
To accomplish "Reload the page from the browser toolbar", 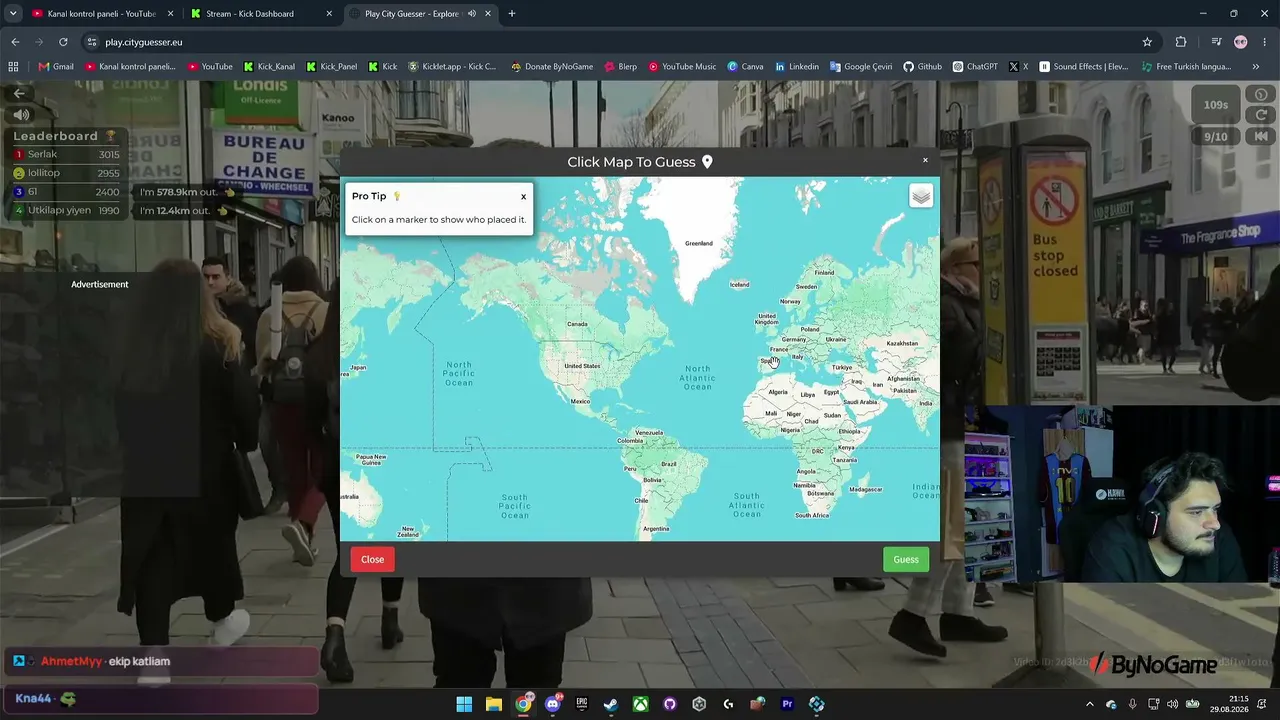I will pyautogui.click(x=63, y=42).
